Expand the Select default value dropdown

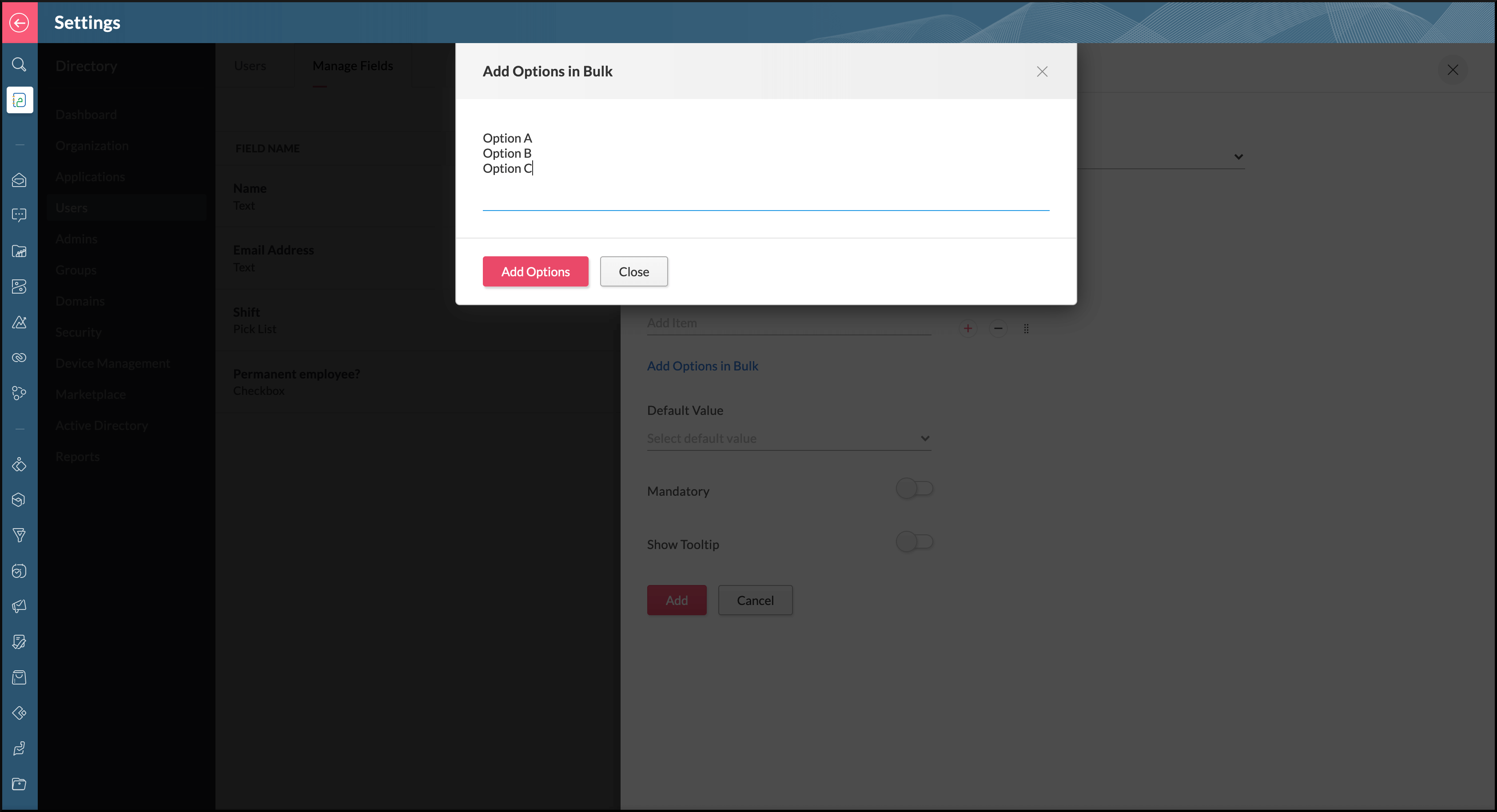pos(790,438)
